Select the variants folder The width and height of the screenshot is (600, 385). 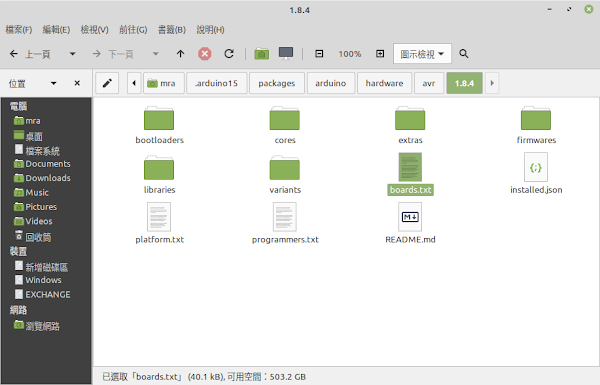285,175
